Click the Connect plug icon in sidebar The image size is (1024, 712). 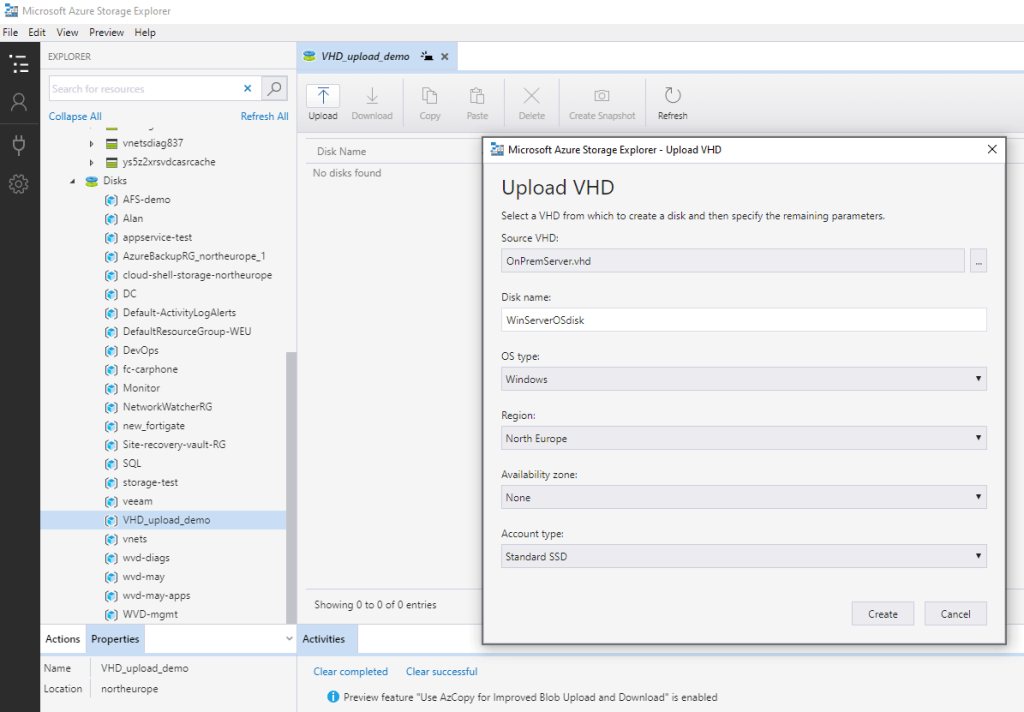(20, 141)
